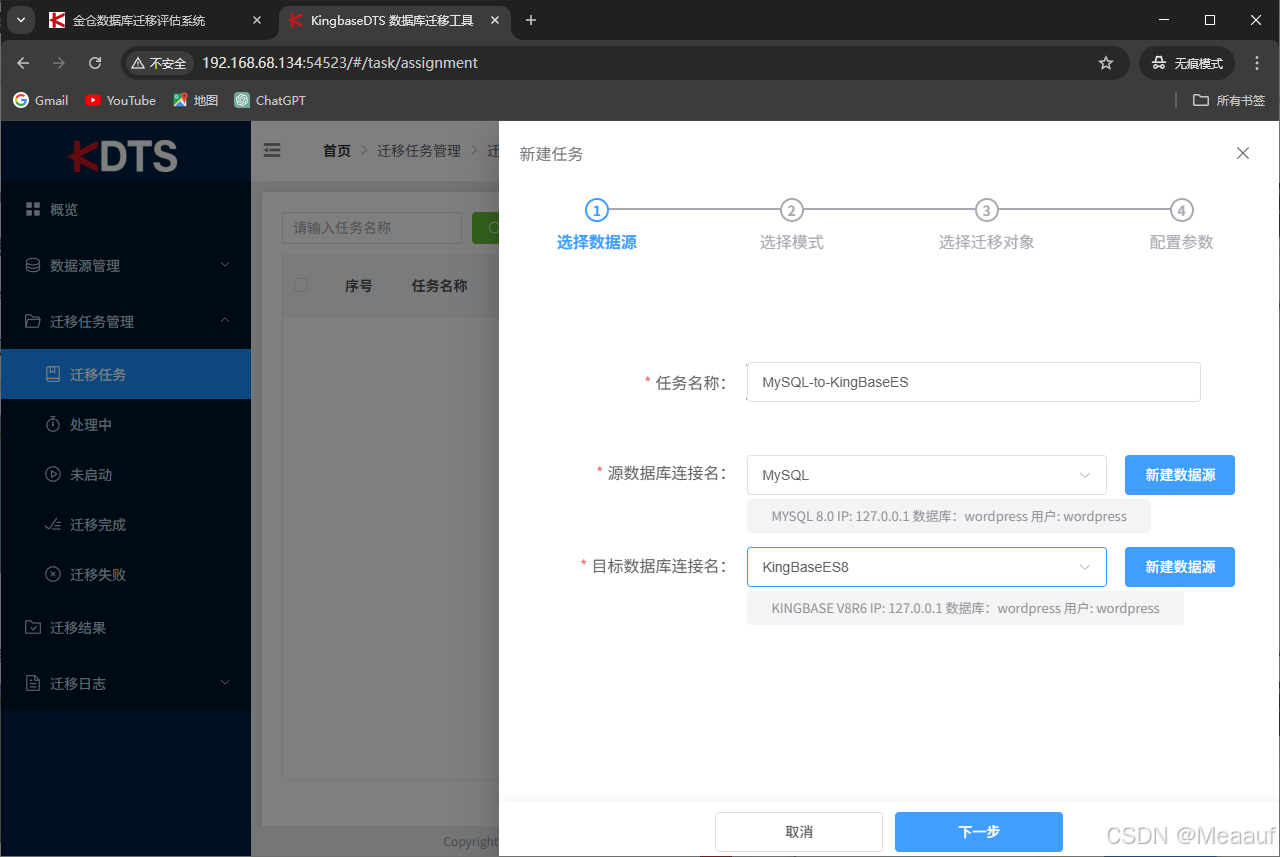Select 迁移任务 menu item
The width and height of the screenshot is (1280, 857).
point(125,374)
